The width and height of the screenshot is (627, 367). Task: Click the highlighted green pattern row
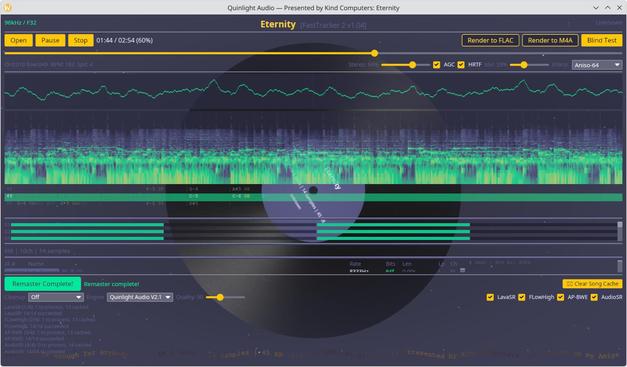pos(314,197)
